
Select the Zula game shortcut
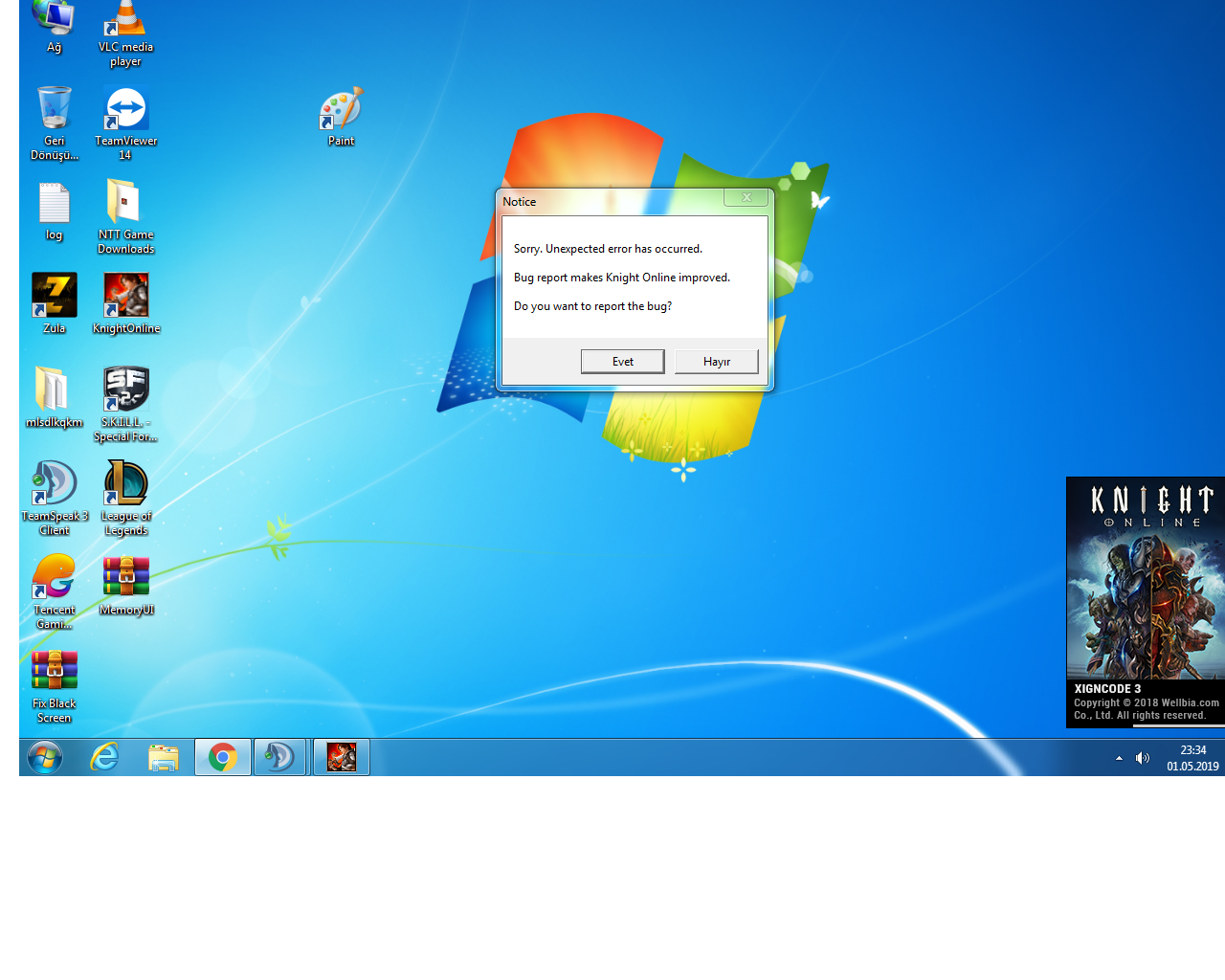click(x=55, y=303)
